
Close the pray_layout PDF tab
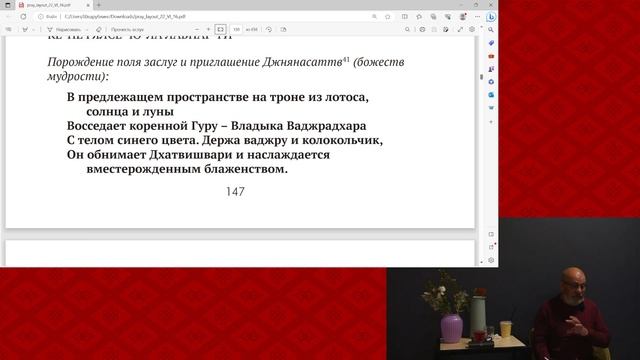point(88,5)
